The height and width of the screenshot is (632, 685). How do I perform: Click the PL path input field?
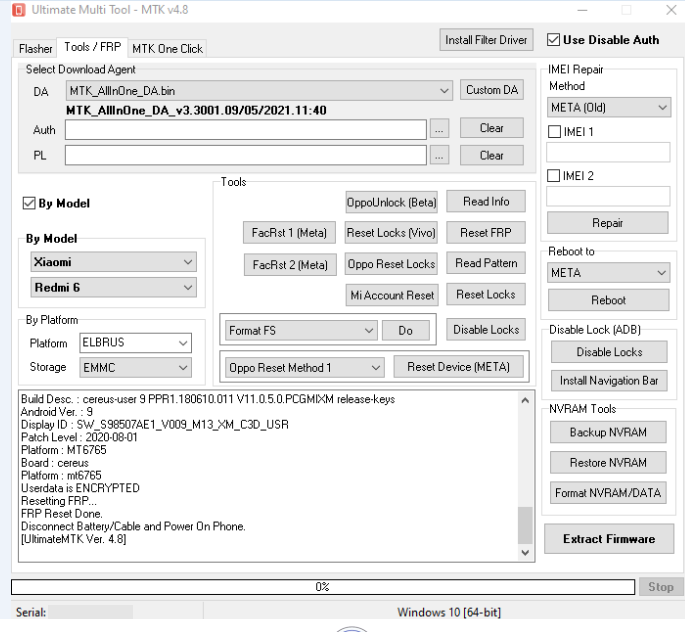point(246,155)
